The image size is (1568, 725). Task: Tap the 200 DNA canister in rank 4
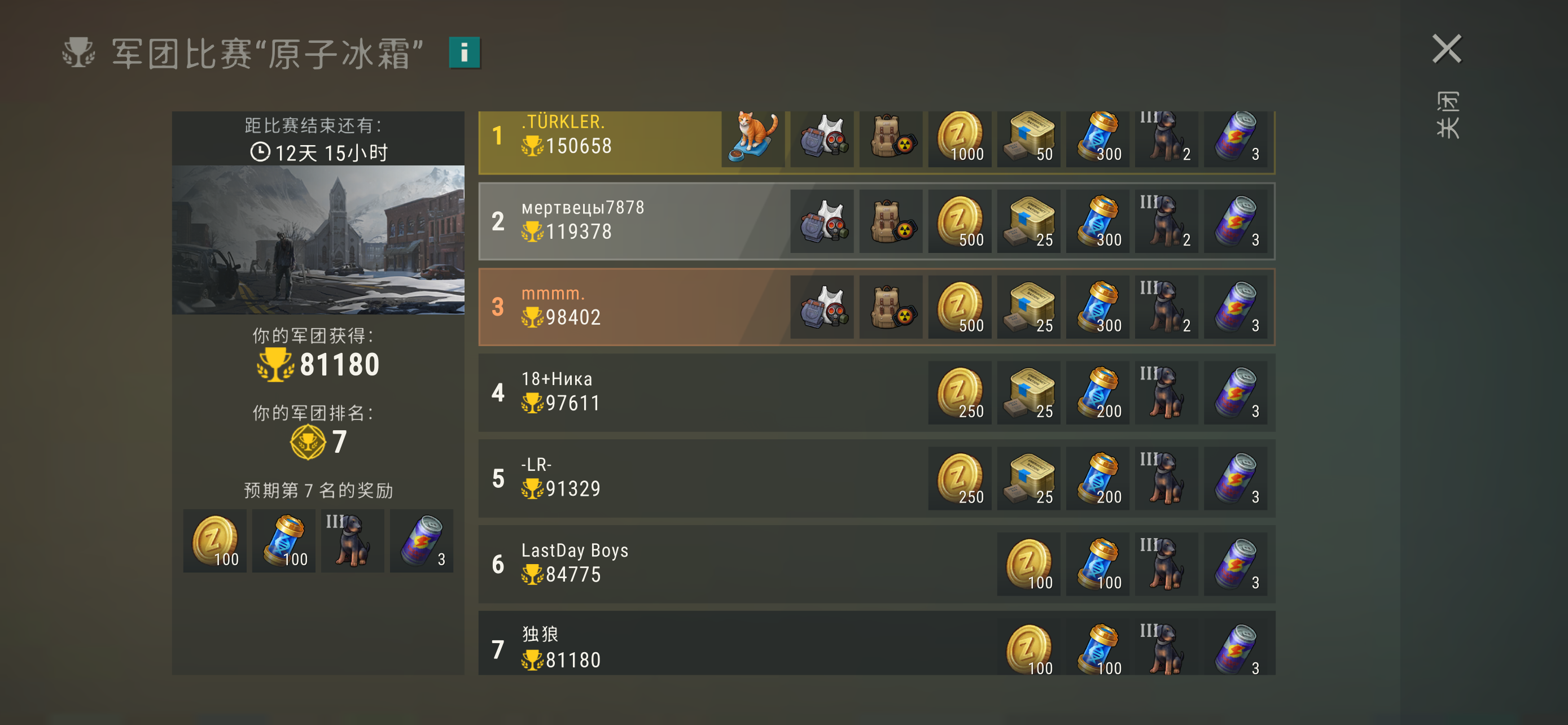click(1097, 393)
